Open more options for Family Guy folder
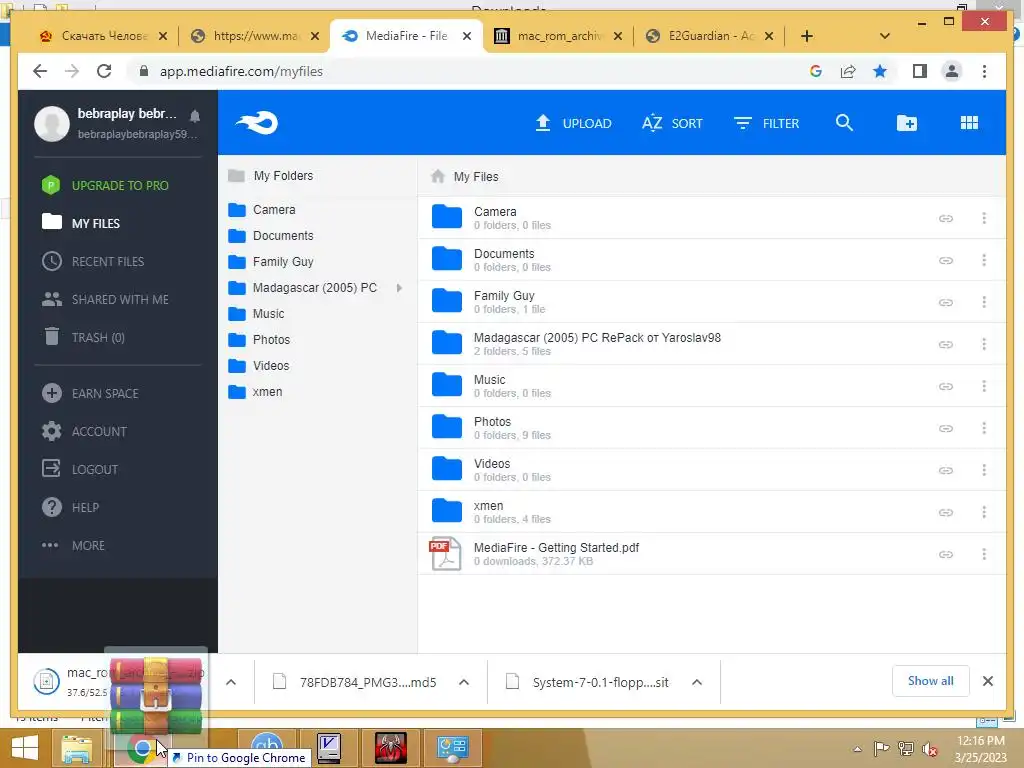Screen dimensions: 1024x768 coord(984,302)
